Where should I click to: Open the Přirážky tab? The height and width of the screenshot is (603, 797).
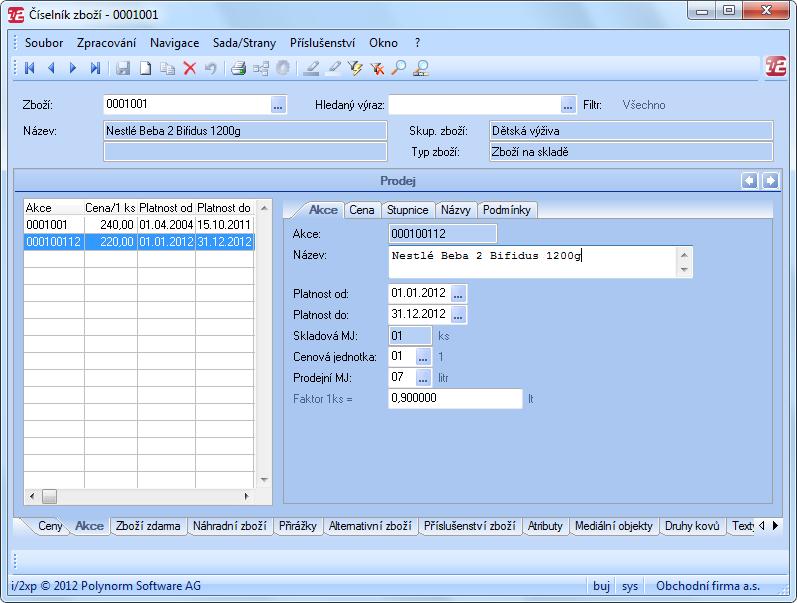tap(297, 526)
